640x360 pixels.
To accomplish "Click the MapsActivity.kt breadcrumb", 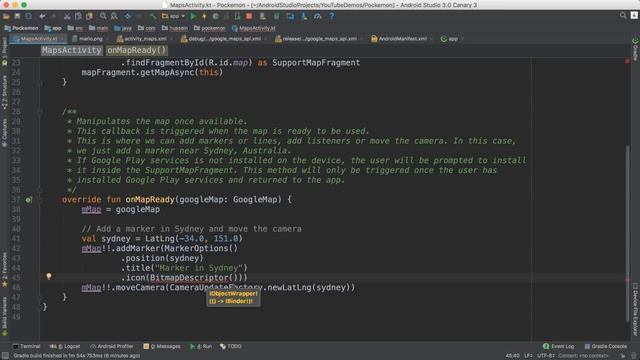I will (253, 28).
